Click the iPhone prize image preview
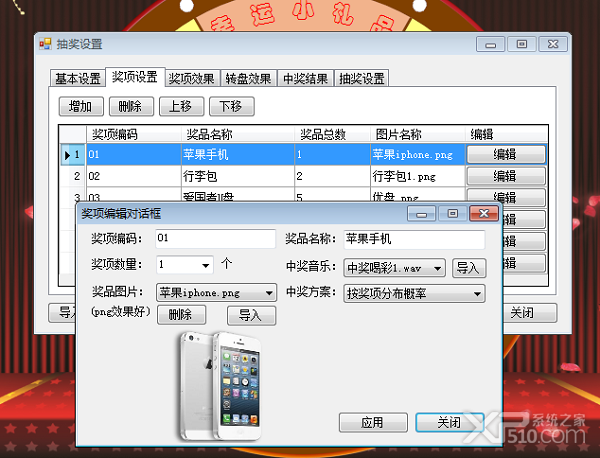The width and height of the screenshot is (600, 458). coord(221,386)
